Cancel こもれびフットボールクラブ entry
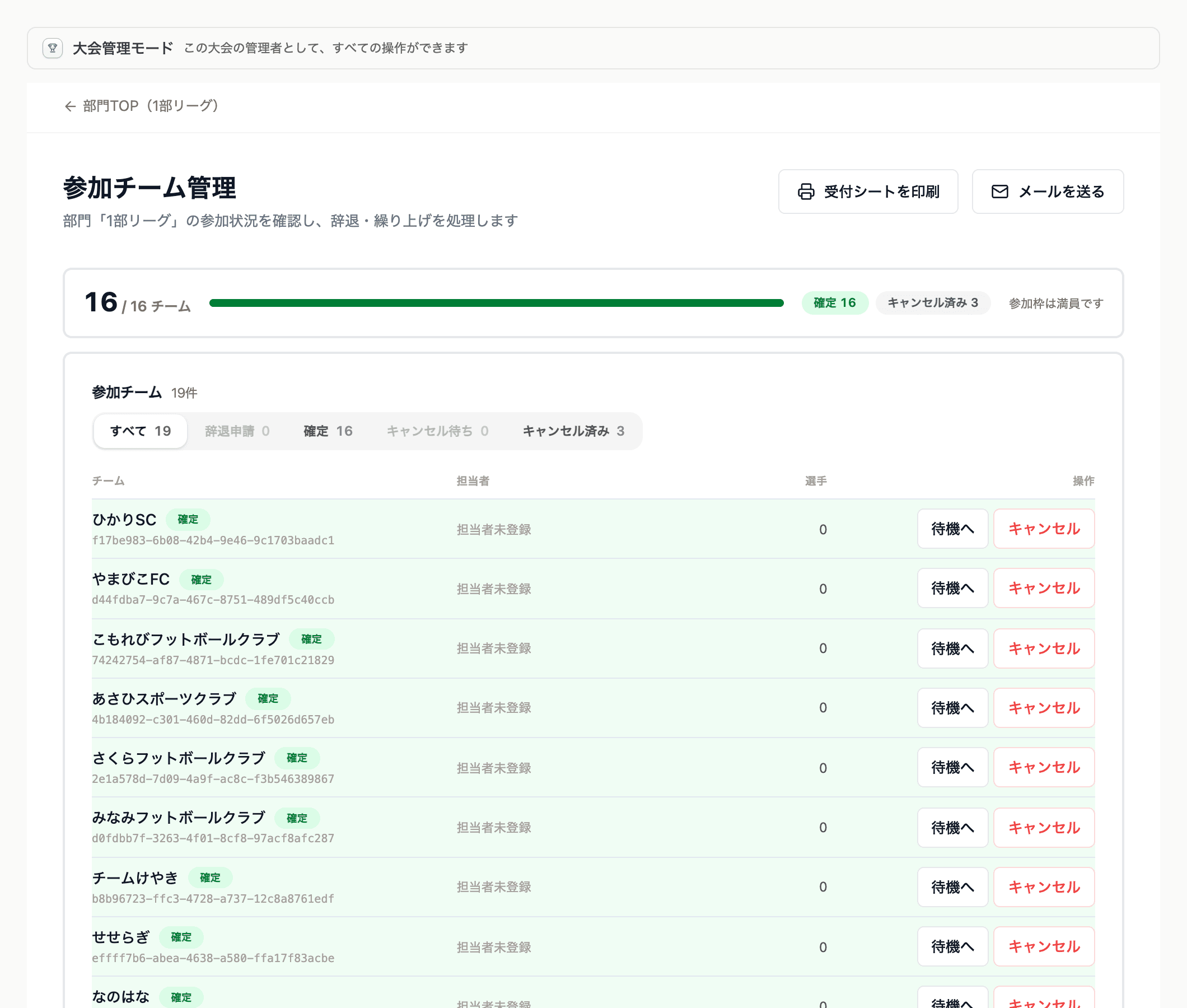Image resolution: width=1187 pixels, height=1008 pixels. (x=1044, y=648)
